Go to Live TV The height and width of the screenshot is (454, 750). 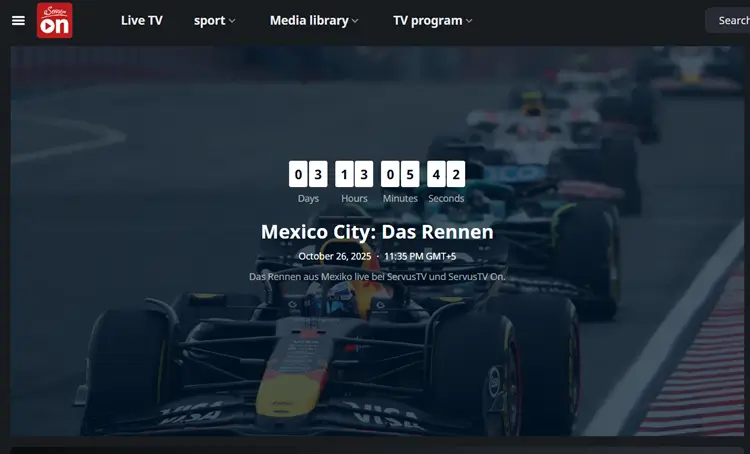(x=141, y=20)
